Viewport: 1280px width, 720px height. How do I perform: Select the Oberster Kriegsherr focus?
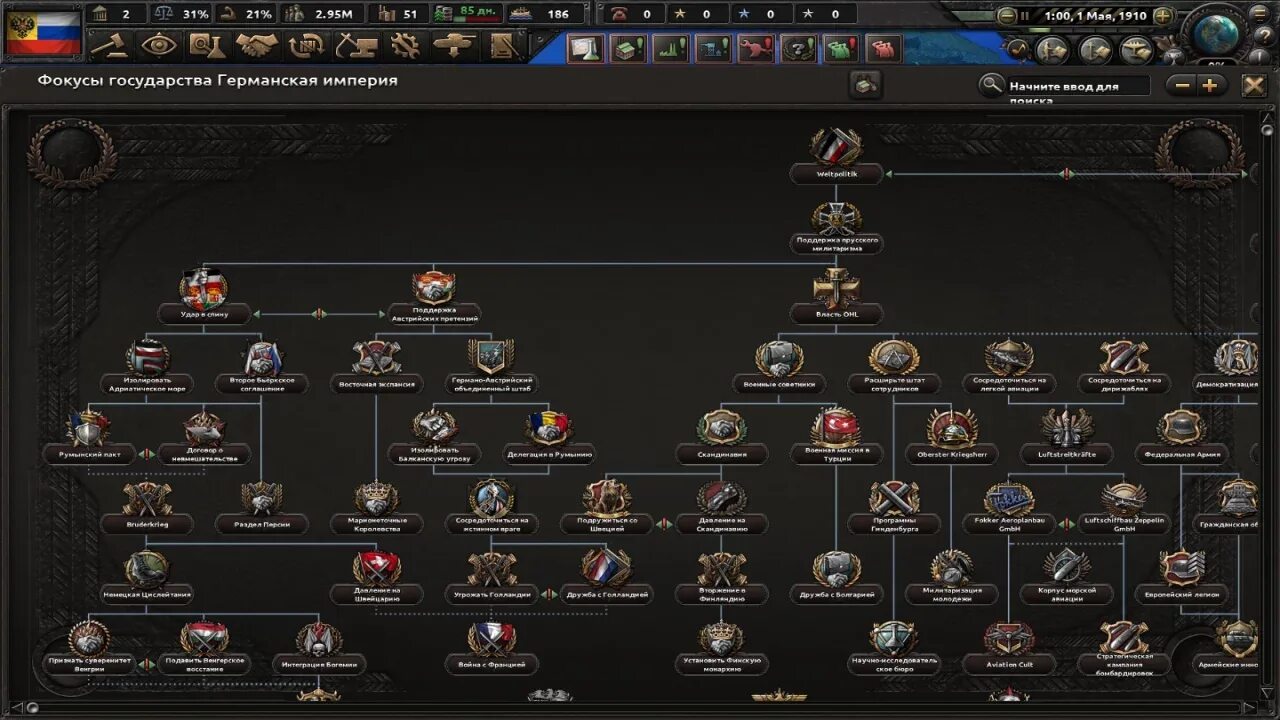951,437
